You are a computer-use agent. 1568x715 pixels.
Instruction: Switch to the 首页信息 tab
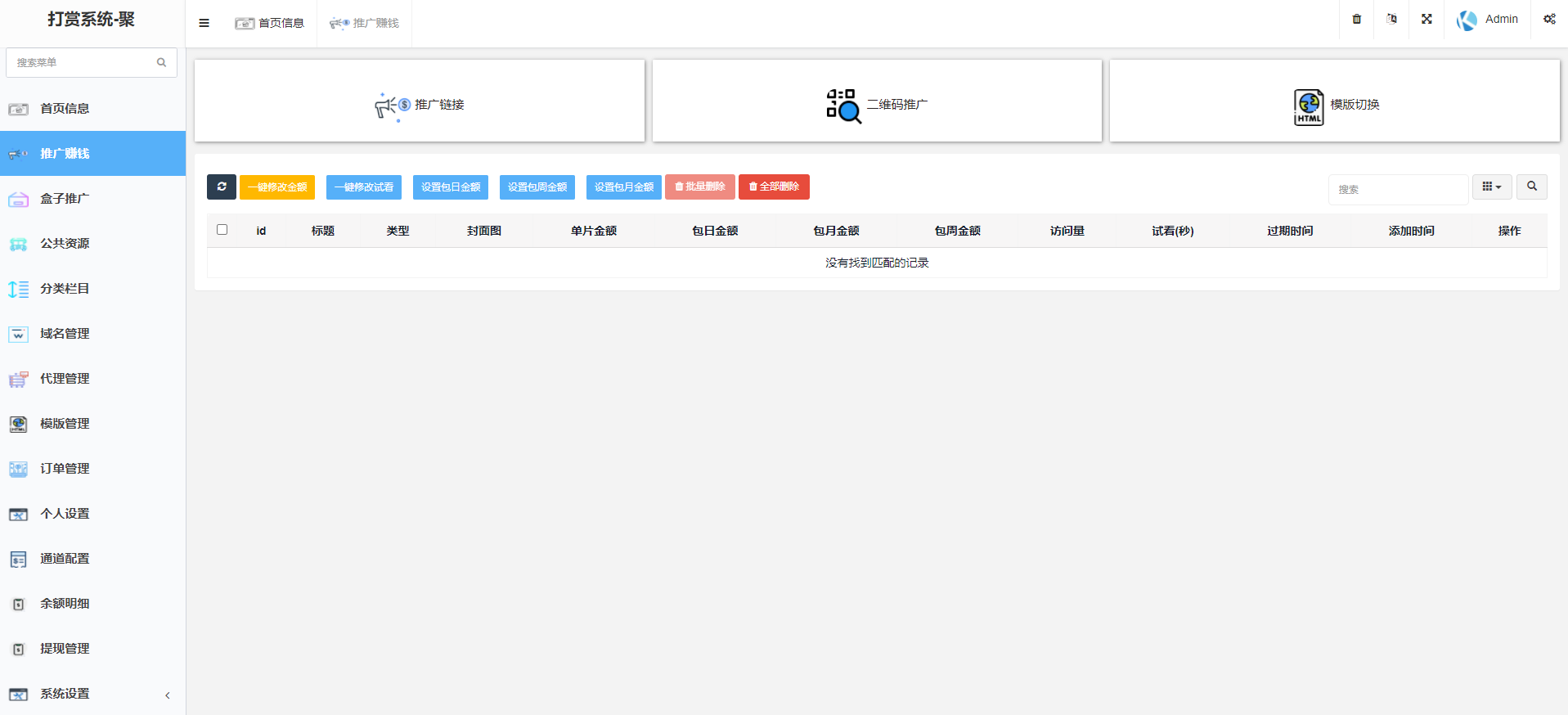(x=270, y=23)
